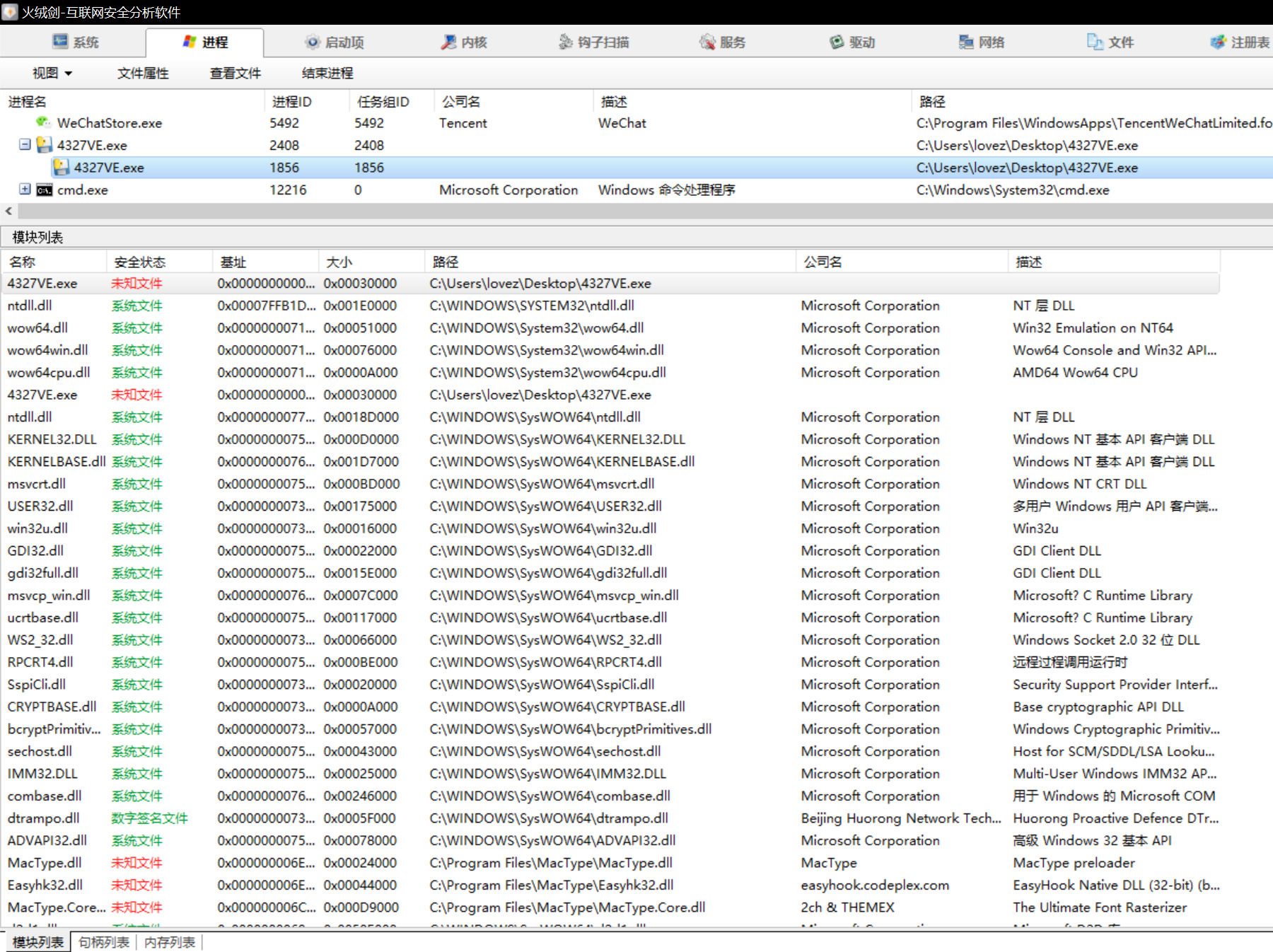The height and width of the screenshot is (952, 1273).
Task: Click the parent 4327VE.exe (PID 2408) icon
Action: click(45, 145)
